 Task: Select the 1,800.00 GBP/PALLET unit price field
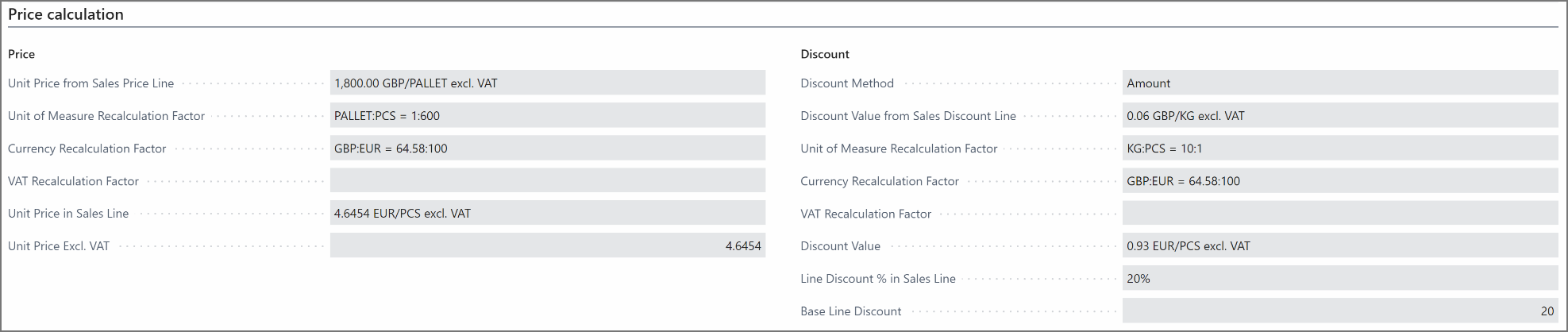point(547,83)
